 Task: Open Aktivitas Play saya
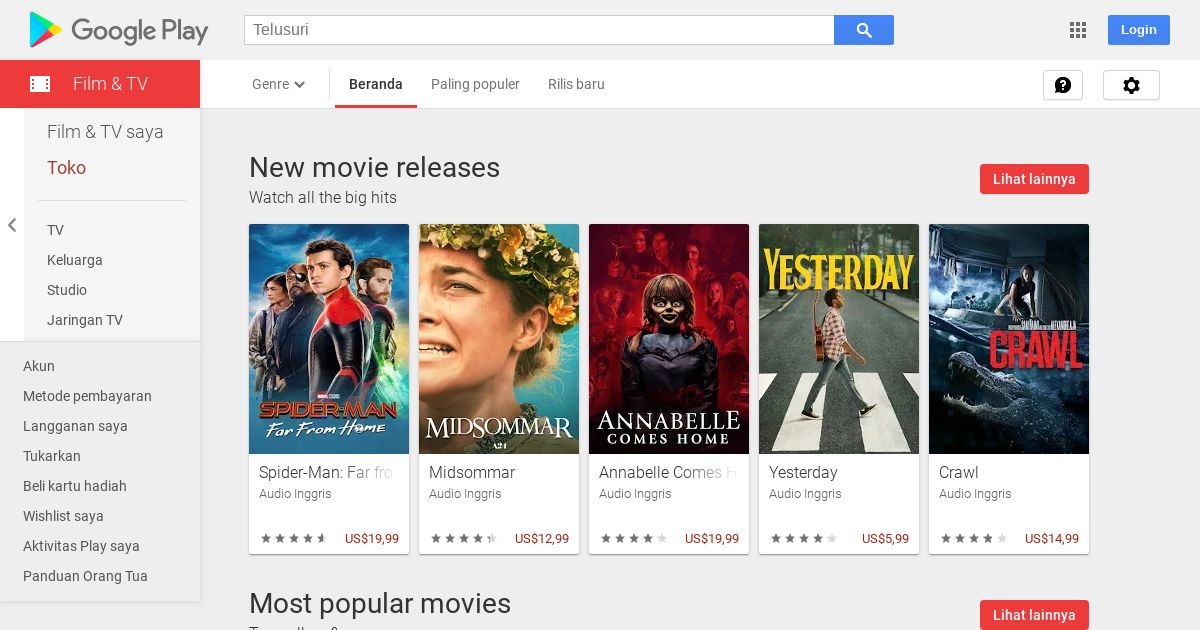coord(81,546)
